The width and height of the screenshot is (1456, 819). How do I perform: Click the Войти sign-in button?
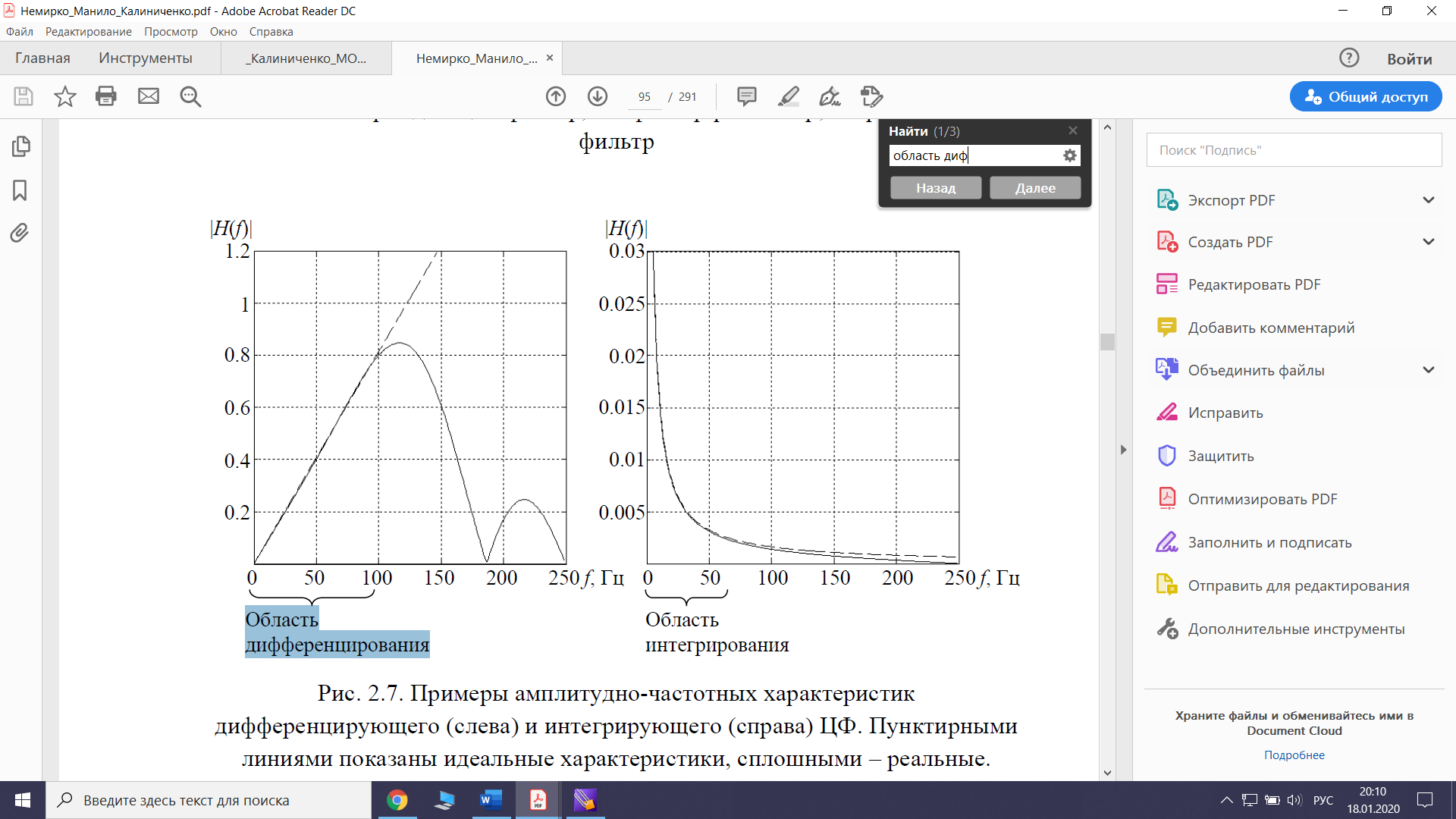[x=1410, y=59]
